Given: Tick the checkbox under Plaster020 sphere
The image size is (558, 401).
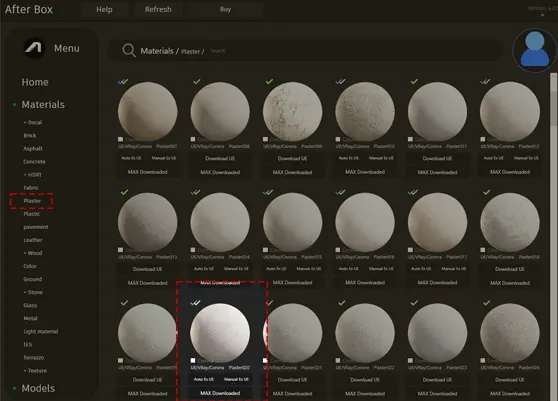Looking at the screenshot, I should [193, 360].
